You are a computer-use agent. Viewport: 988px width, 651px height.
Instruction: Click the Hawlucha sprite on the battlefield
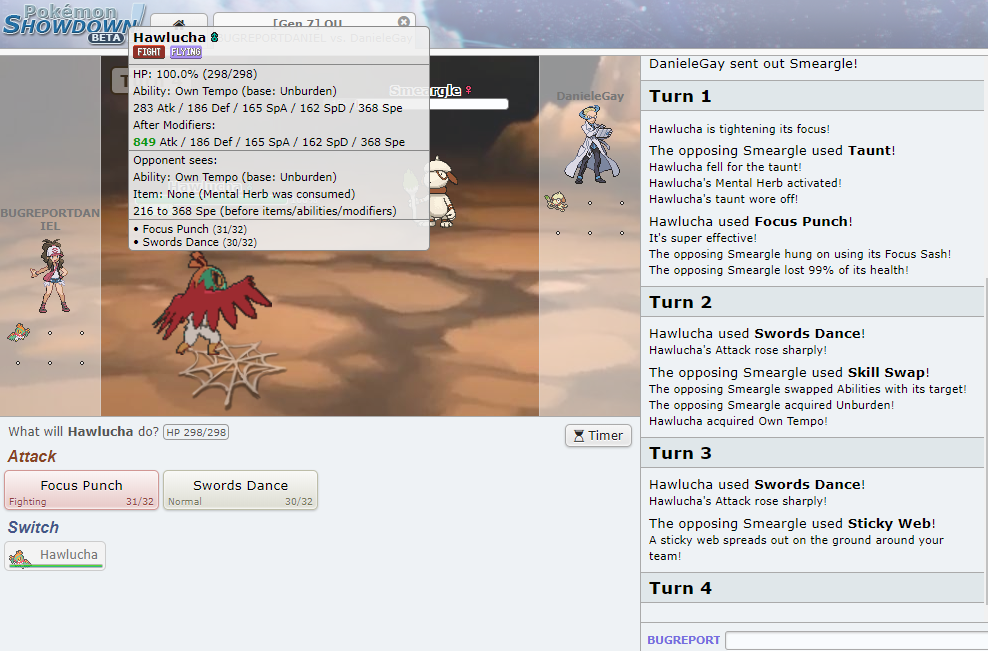(x=211, y=302)
